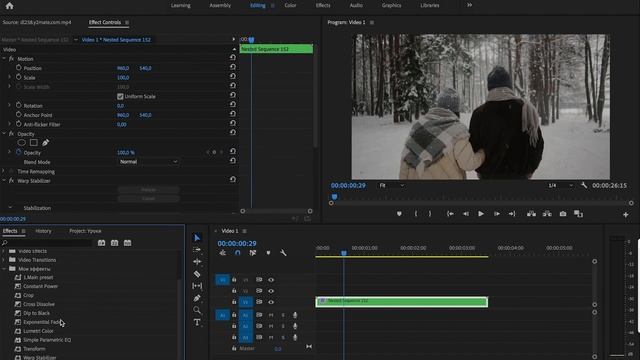This screenshot has height=360, width=640.
Task: Click the Home icon
Action: point(9,6)
